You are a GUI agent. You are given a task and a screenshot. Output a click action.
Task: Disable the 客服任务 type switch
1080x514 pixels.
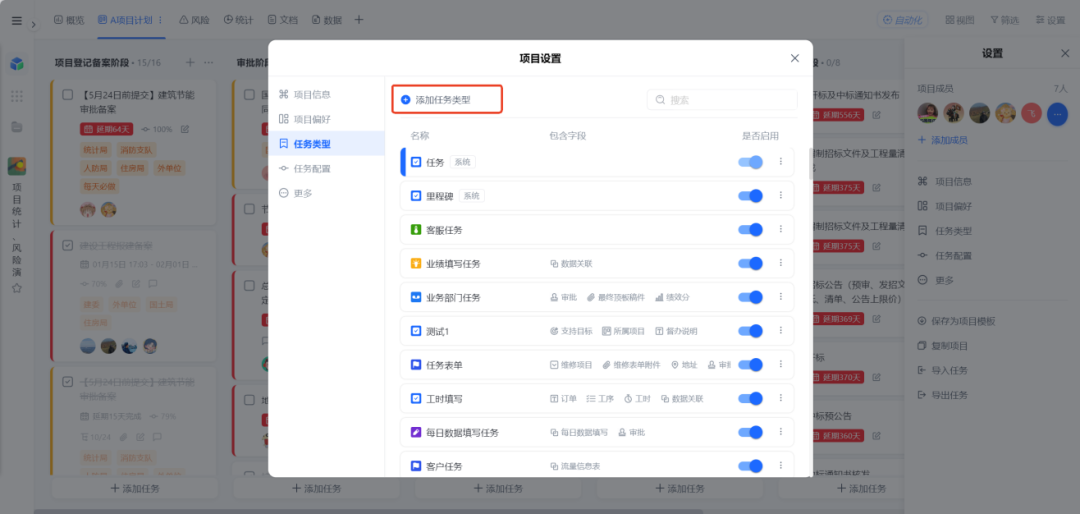click(x=750, y=229)
